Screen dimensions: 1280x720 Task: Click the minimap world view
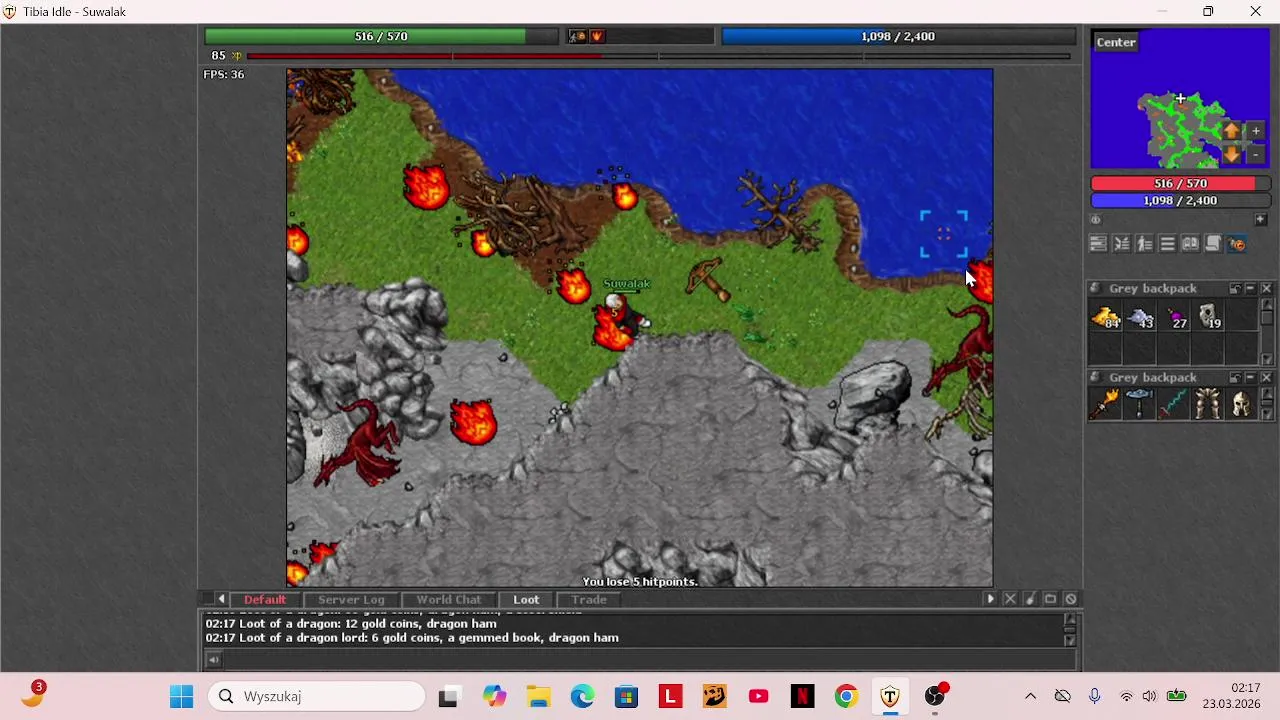point(1180,98)
